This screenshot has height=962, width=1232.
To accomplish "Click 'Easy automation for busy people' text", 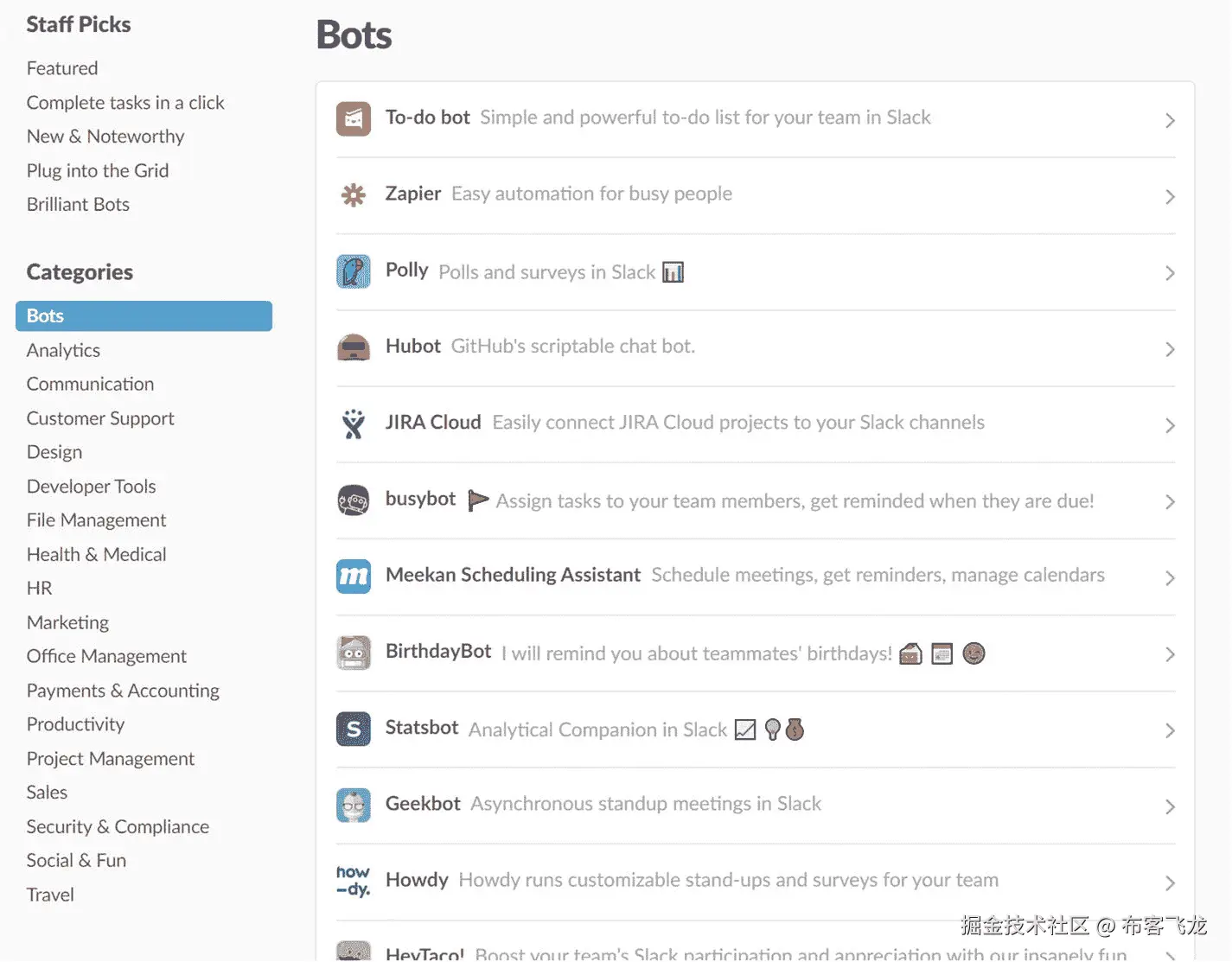I will point(591,194).
